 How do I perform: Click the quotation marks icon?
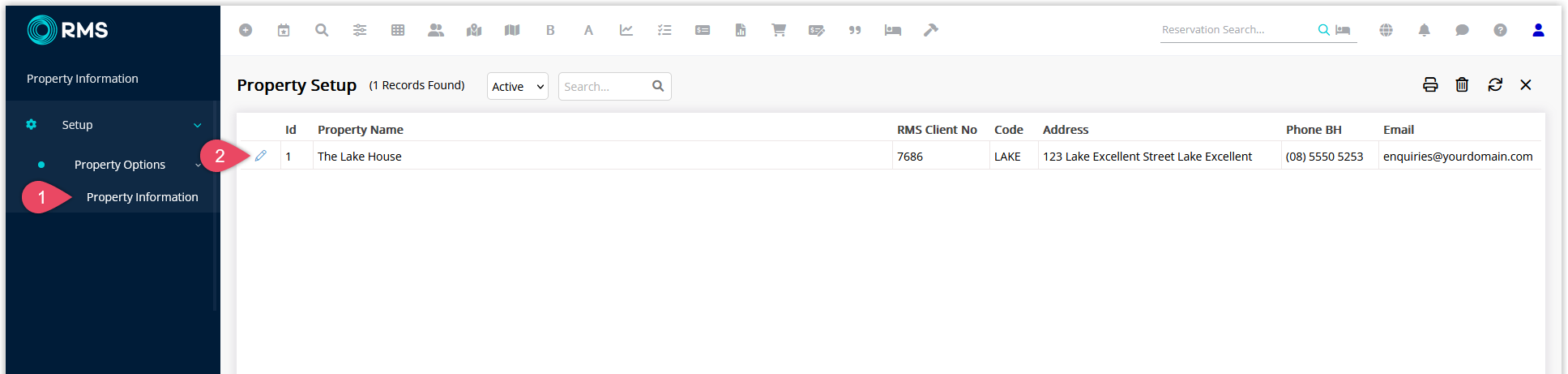click(x=855, y=30)
